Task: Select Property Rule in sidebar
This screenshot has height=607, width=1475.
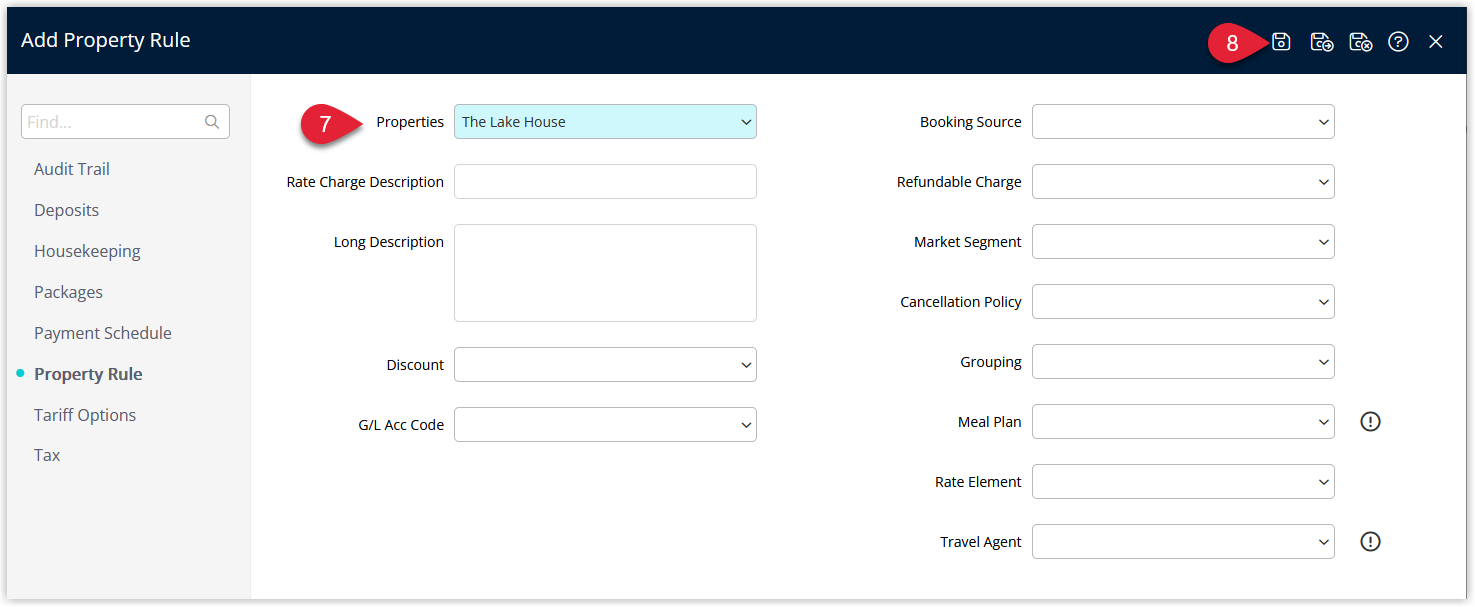Action: pos(88,374)
